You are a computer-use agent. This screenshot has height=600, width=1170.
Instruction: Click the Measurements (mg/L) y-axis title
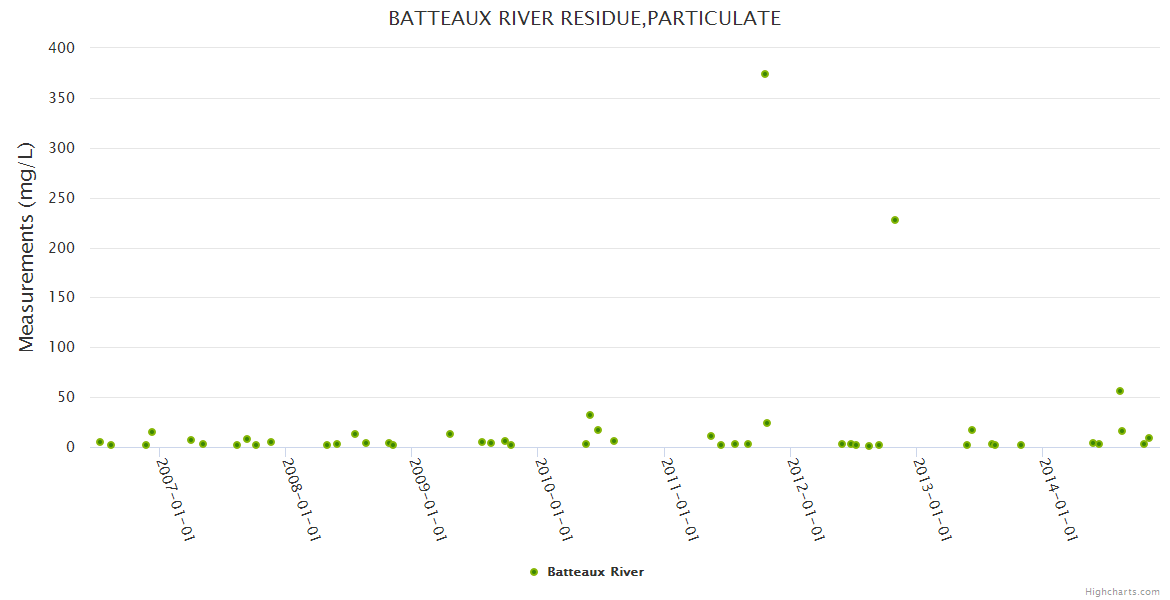27,247
